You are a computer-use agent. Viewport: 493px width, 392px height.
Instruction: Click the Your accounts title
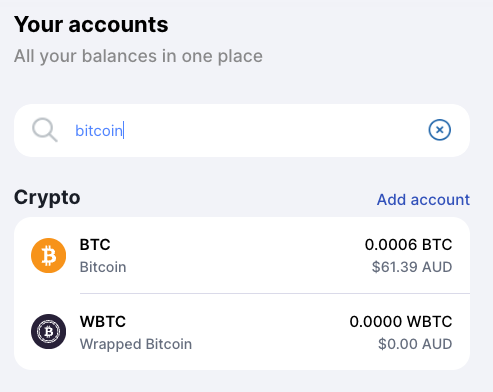(x=91, y=25)
